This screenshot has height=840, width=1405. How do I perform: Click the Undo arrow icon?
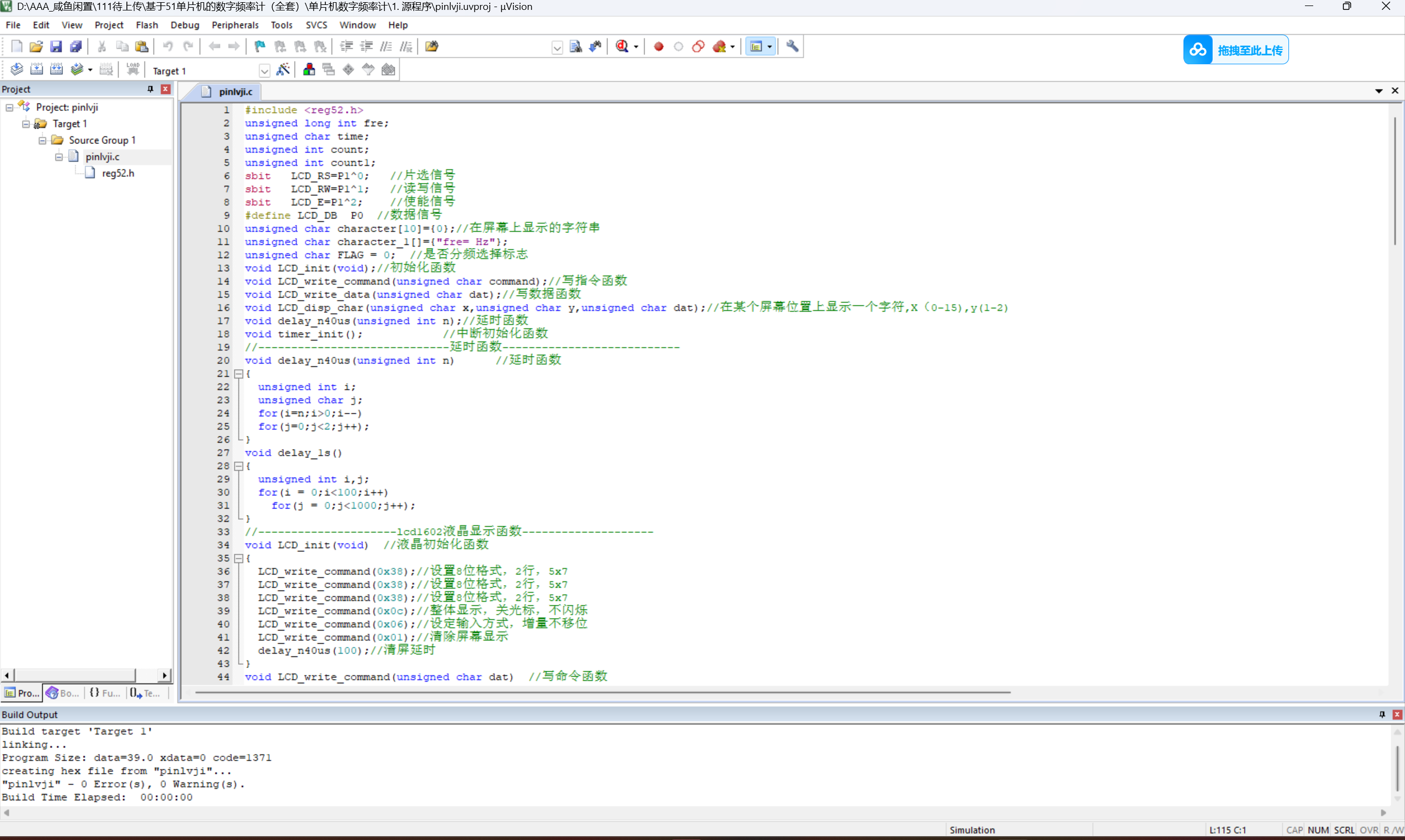click(x=168, y=46)
